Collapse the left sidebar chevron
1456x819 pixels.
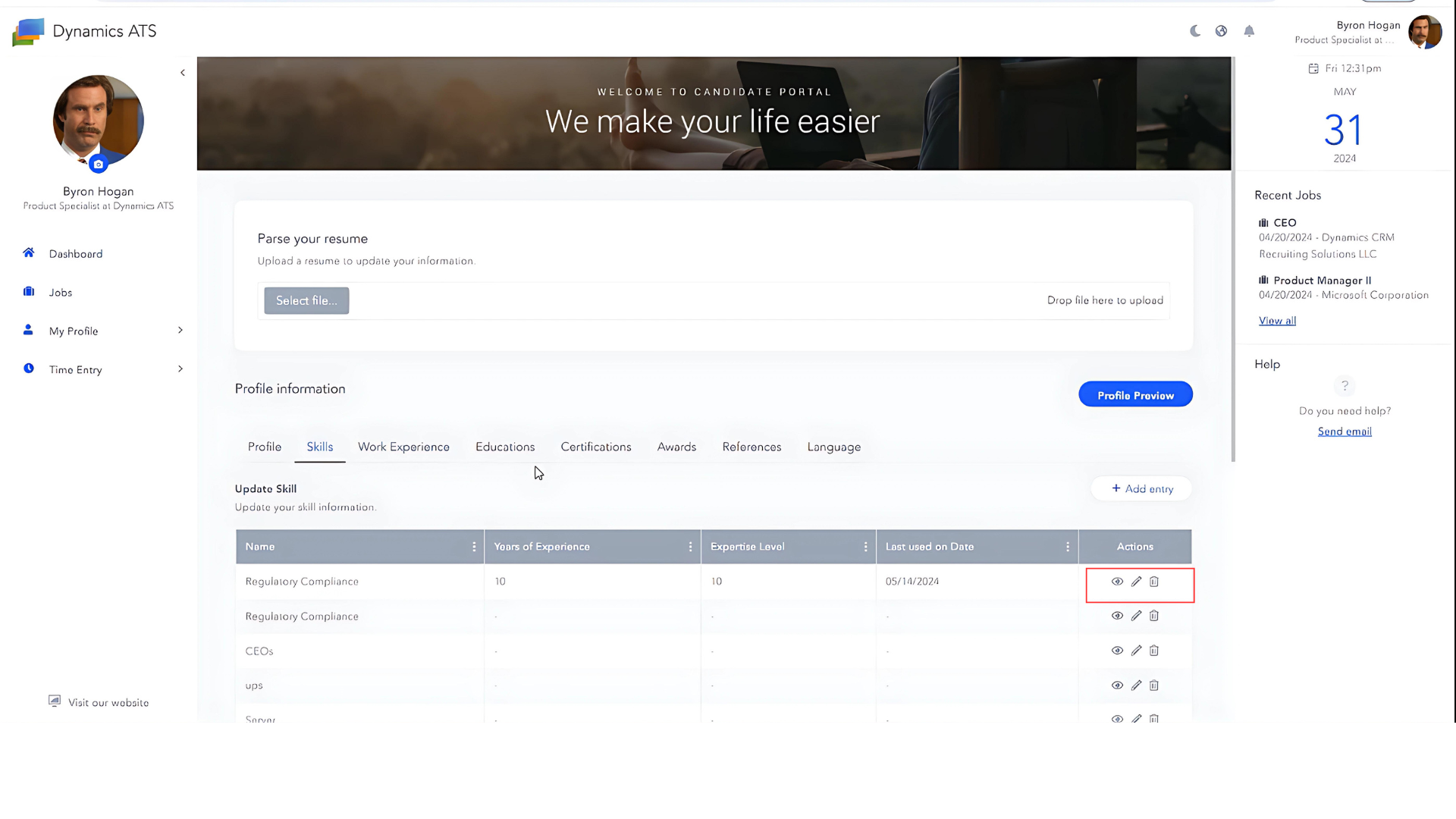[x=183, y=73]
